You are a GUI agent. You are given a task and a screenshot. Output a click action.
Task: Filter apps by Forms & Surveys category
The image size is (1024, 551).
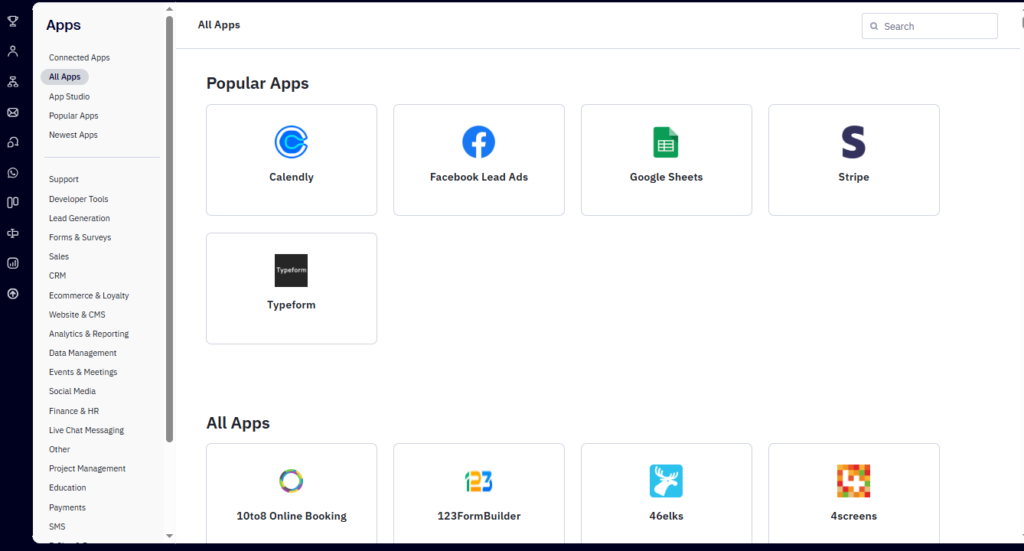(80, 238)
